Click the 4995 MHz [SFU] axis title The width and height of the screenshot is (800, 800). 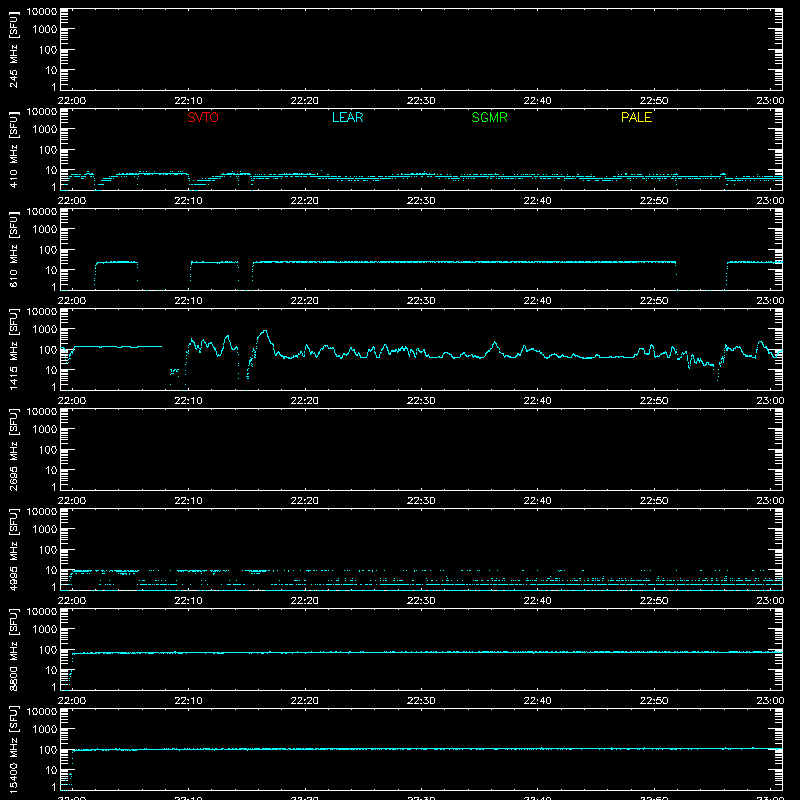(x=14, y=549)
